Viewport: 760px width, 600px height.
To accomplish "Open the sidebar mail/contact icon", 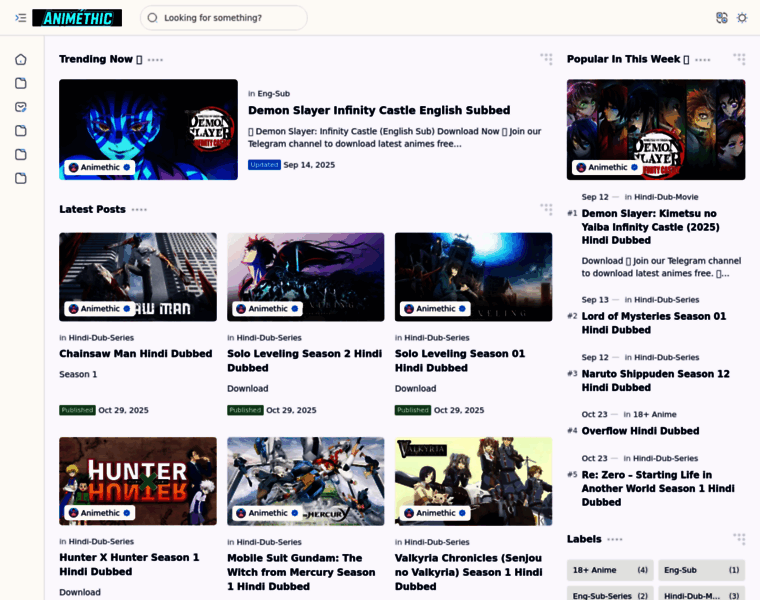I will (20, 107).
